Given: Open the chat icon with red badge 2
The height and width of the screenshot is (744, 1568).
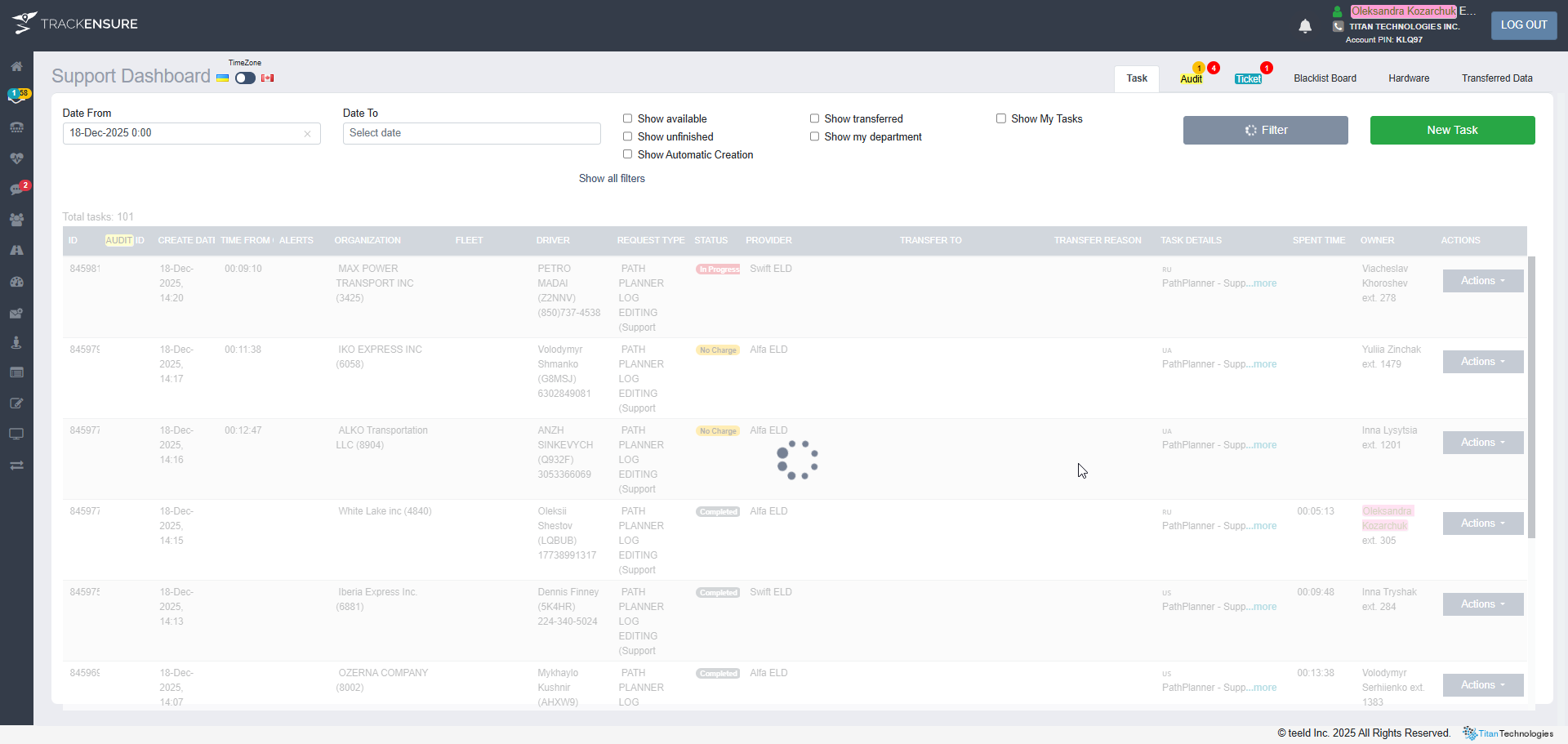Looking at the screenshot, I should [16, 189].
